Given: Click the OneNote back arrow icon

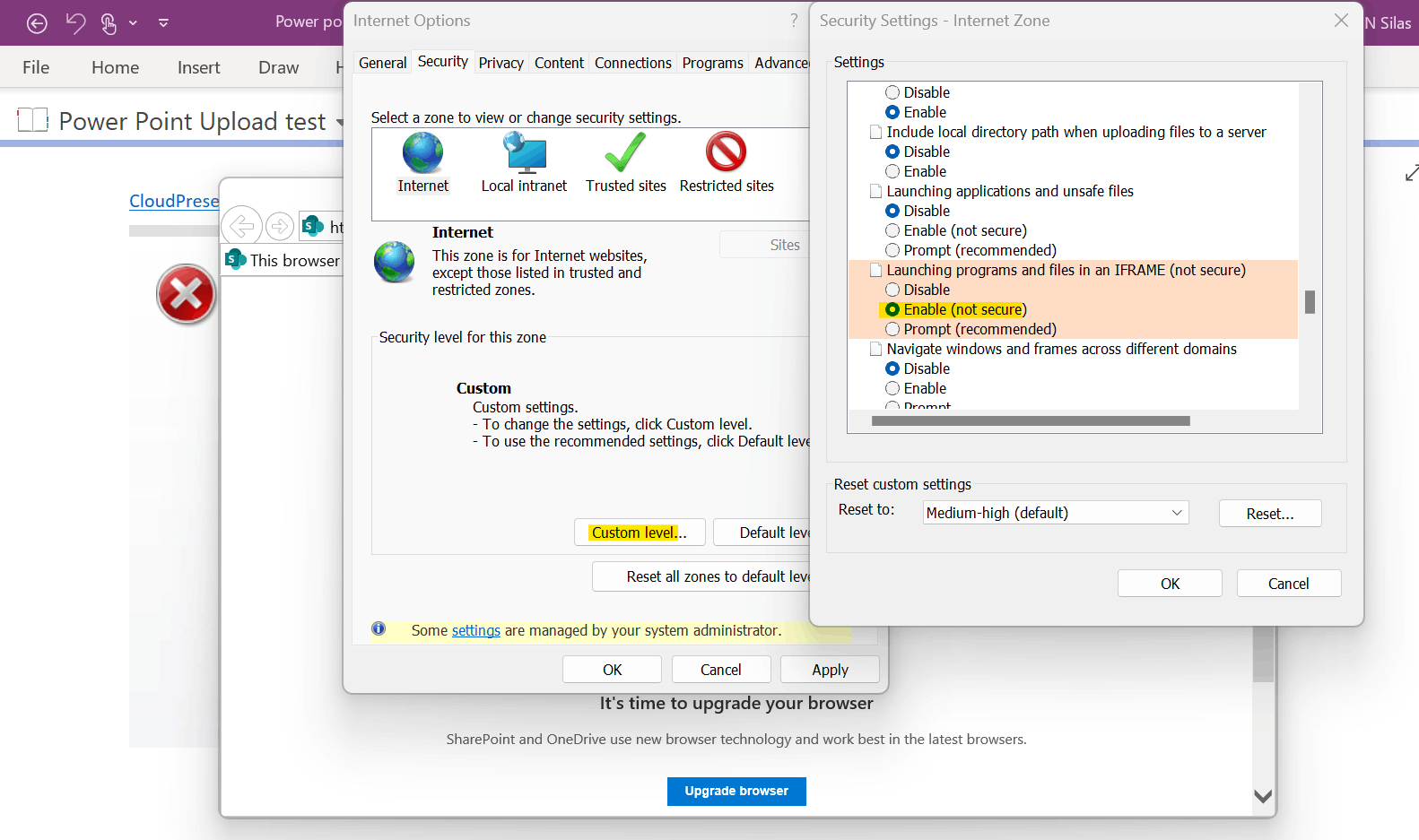Looking at the screenshot, I should (37, 23).
